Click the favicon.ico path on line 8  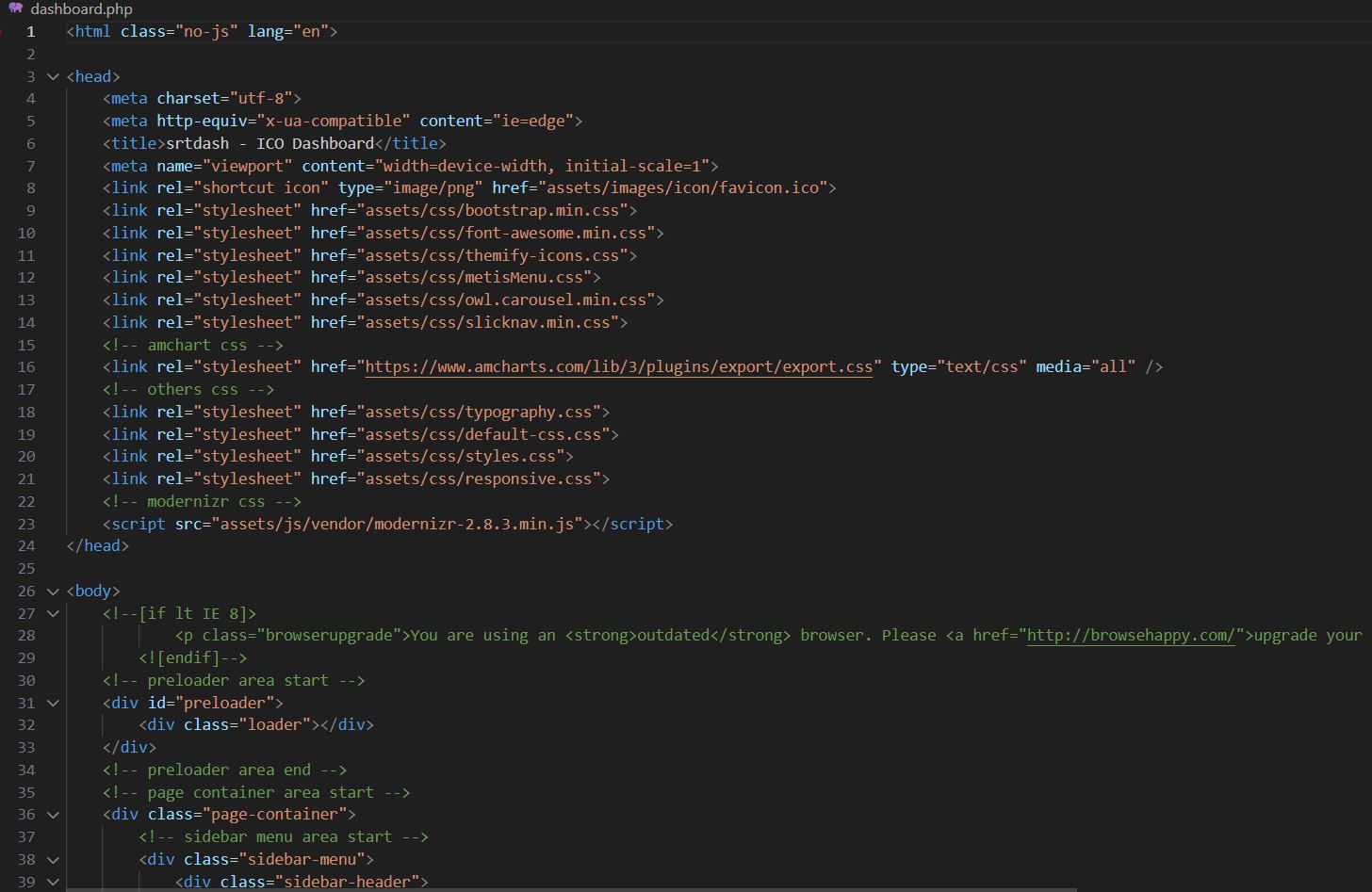(683, 187)
